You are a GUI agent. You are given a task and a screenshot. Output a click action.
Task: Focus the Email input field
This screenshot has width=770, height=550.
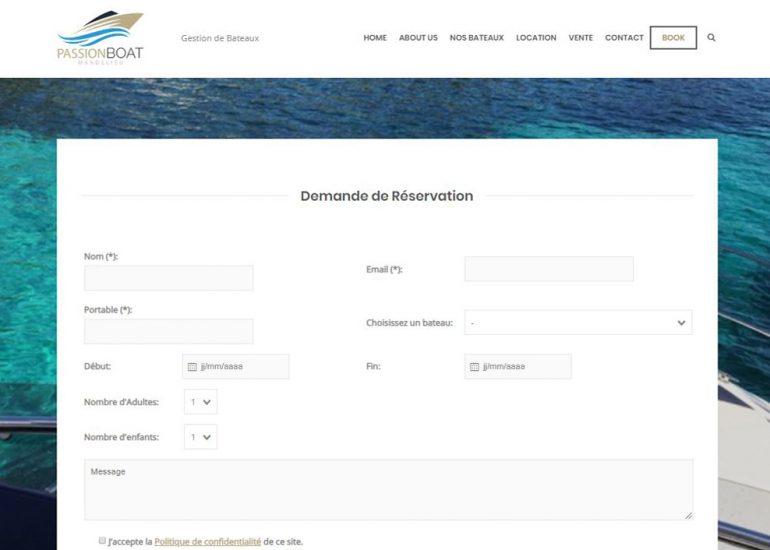click(x=549, y=269)
